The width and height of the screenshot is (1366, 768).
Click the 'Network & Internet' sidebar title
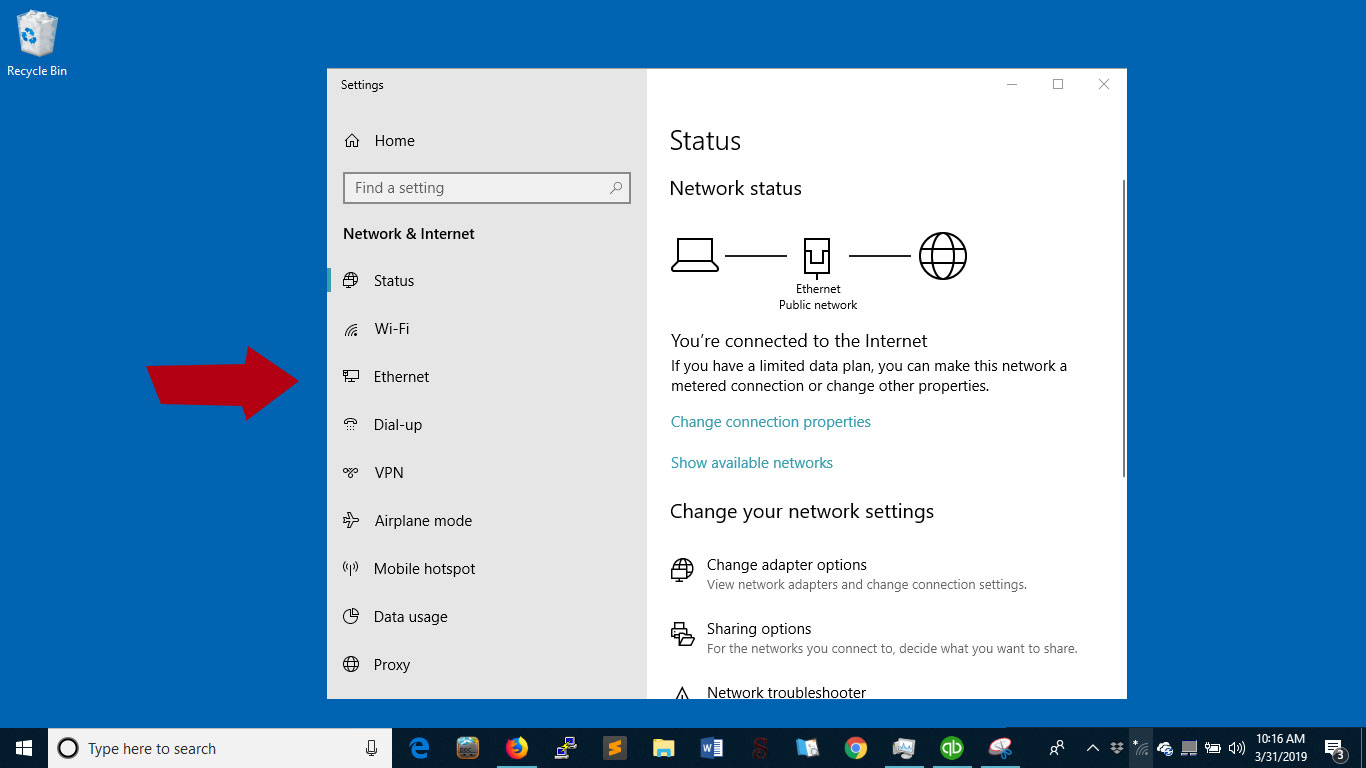[x=409, y=234]
